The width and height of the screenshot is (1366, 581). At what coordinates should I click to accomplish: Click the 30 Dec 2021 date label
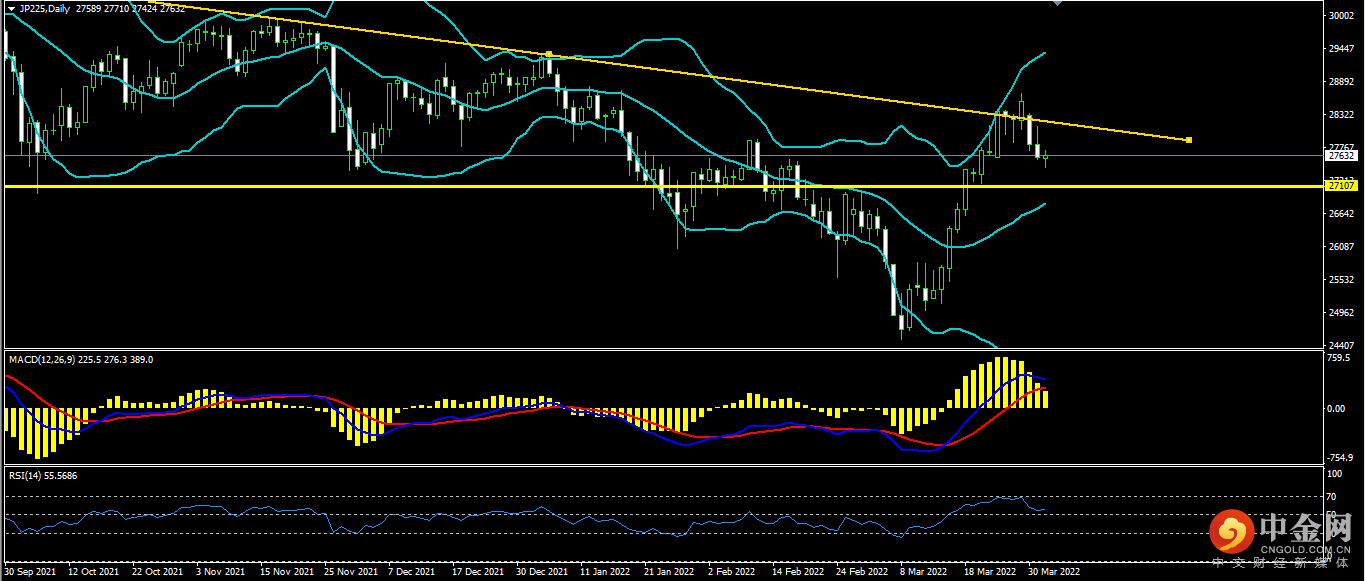[x=542, y=573]
